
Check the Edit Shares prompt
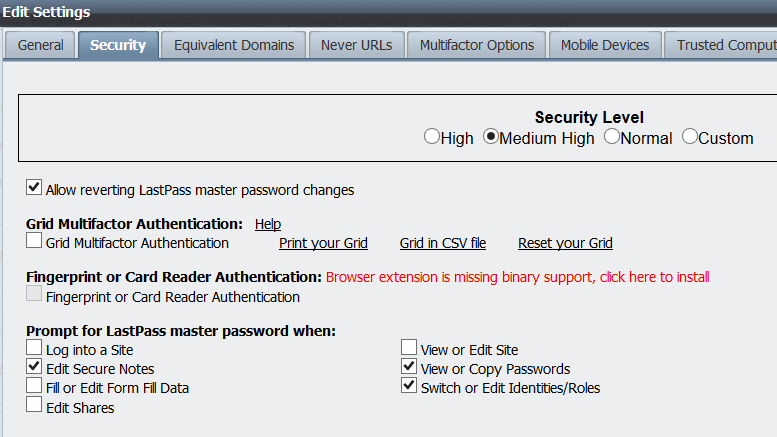(34, 404)
